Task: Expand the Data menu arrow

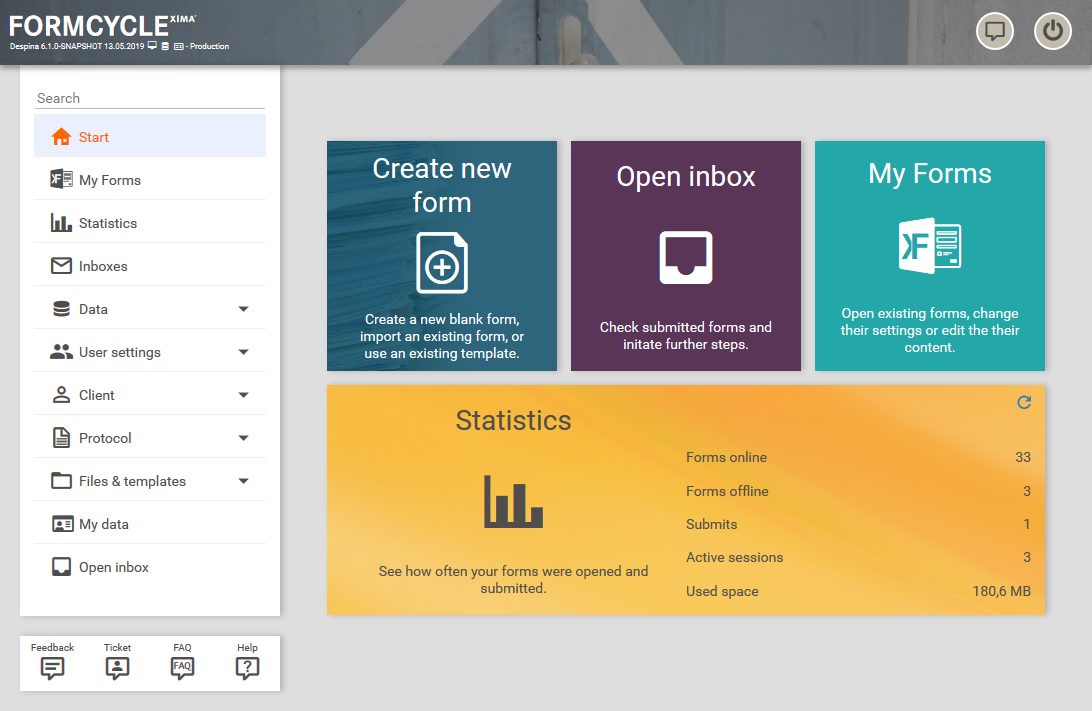Action: point(243,309)
